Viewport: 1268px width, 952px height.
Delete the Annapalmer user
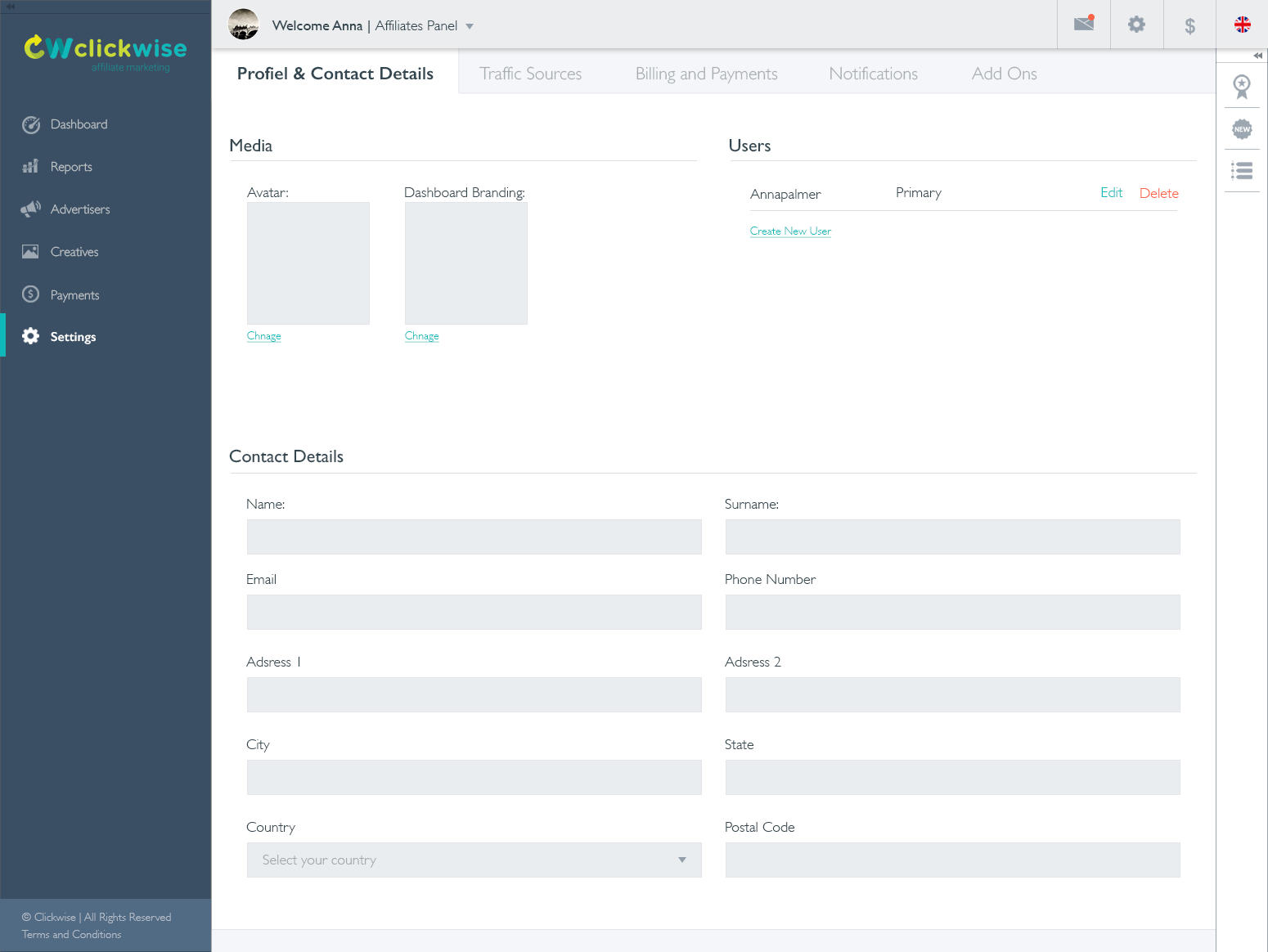(1158, 193)
